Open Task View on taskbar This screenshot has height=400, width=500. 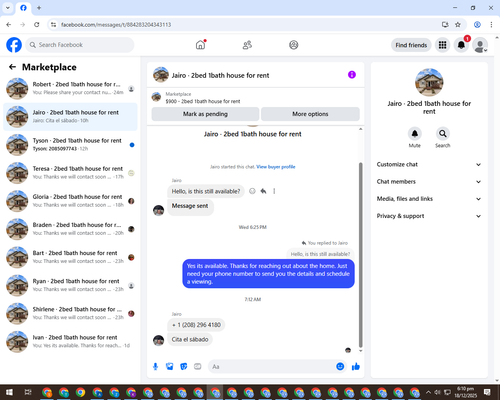(28, 392)
